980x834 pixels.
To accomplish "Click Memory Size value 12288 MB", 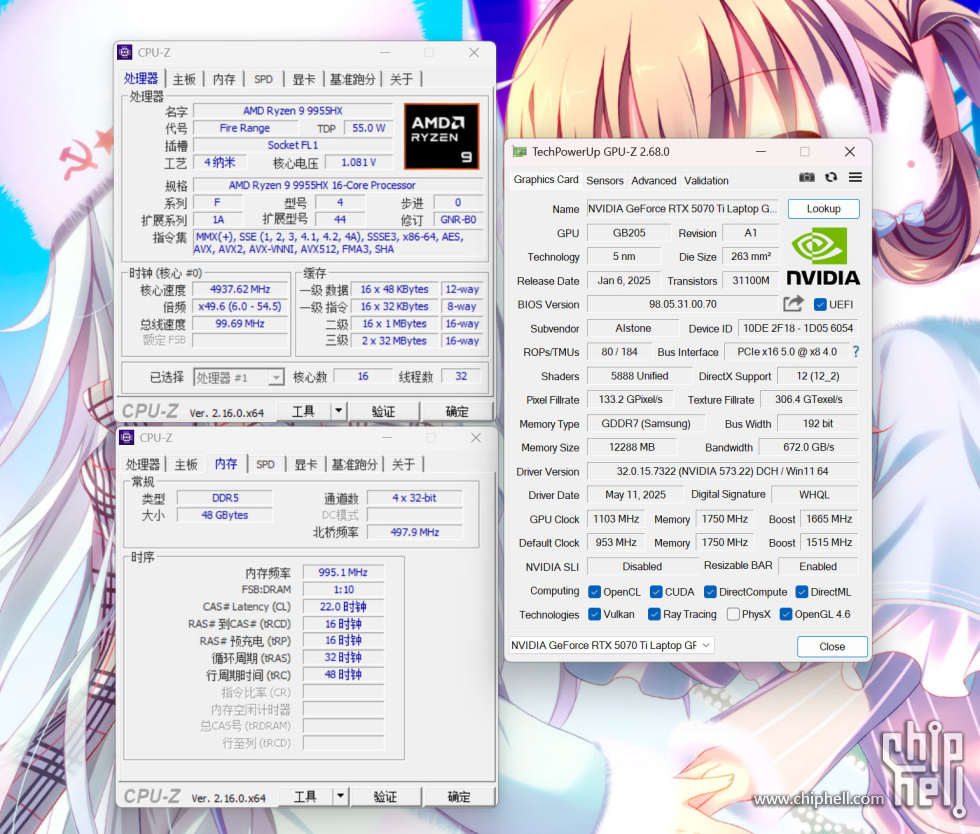I will (632, 448).
